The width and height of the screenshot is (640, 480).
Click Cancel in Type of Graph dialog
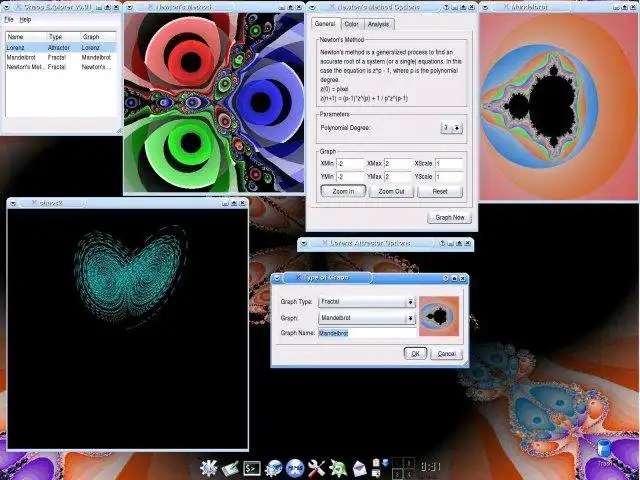447,353
